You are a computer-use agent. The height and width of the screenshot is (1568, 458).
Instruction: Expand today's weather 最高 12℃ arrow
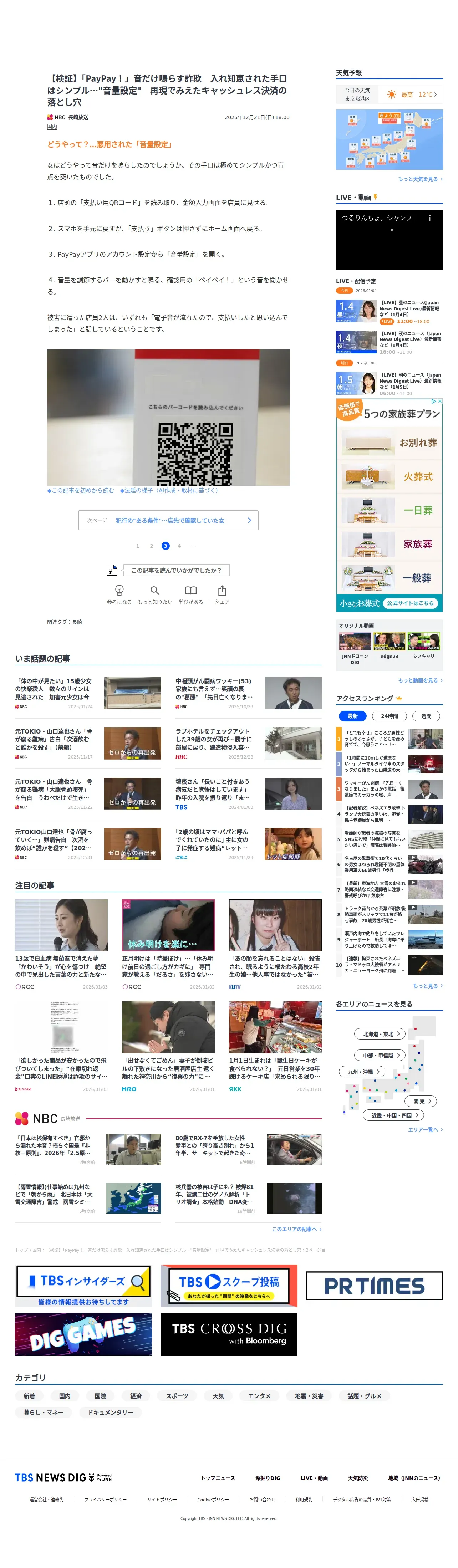tap(436, 95)
